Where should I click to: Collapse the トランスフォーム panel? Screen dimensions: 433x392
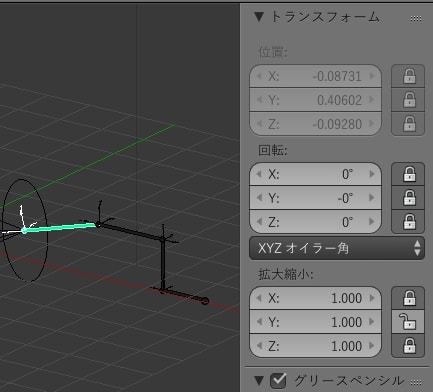(259, 17)
